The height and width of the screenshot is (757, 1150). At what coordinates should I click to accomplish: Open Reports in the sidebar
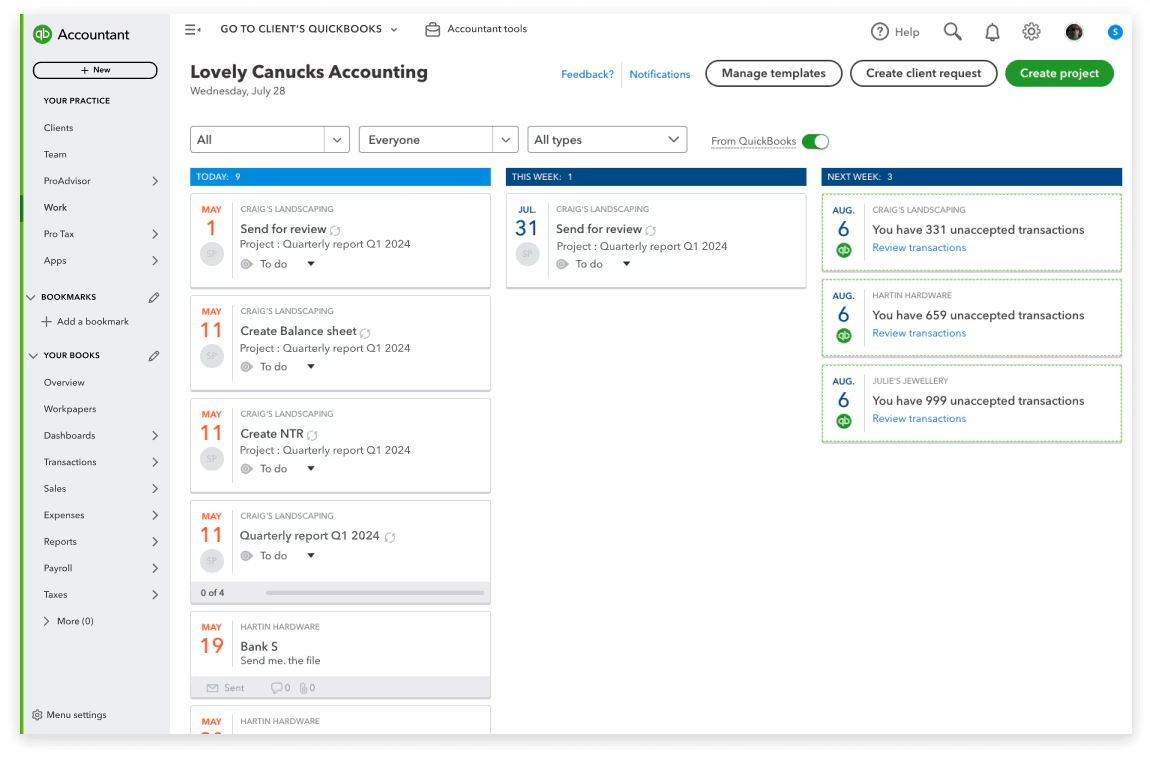pyautogui.click(x=60, y=542)
